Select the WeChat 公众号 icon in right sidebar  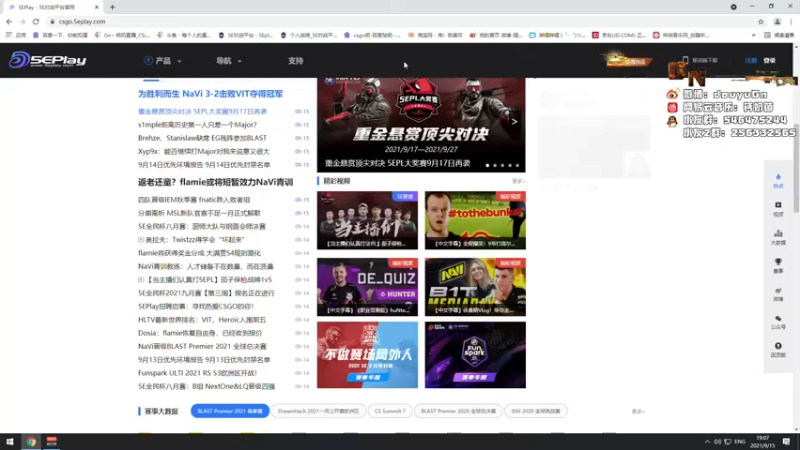click(x=778, y=322)
